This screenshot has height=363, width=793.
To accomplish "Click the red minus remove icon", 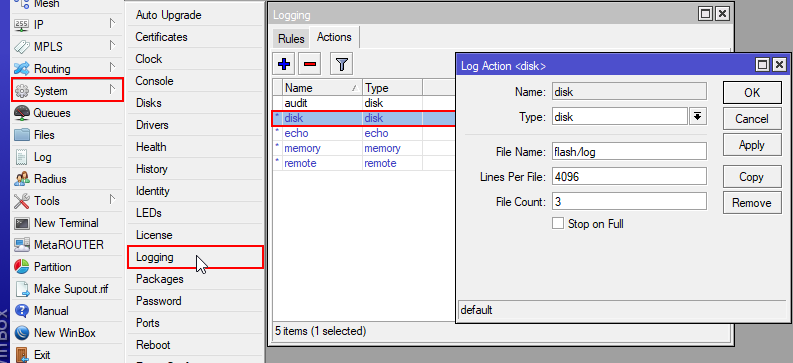I will [310, 64].
